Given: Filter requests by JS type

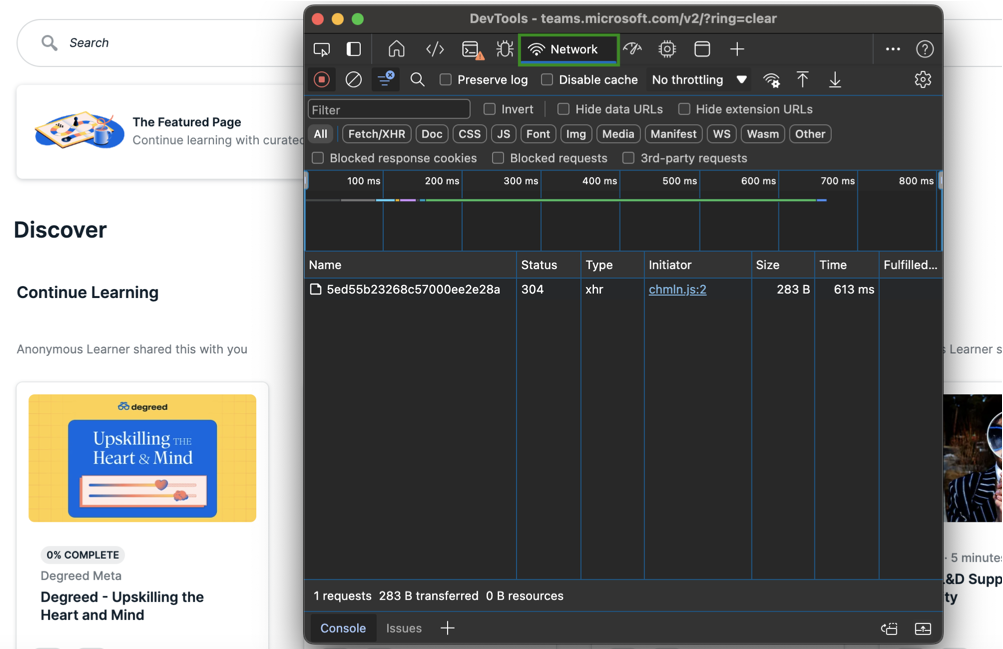Looking at the screenshot, I should (x=504, y=134).
